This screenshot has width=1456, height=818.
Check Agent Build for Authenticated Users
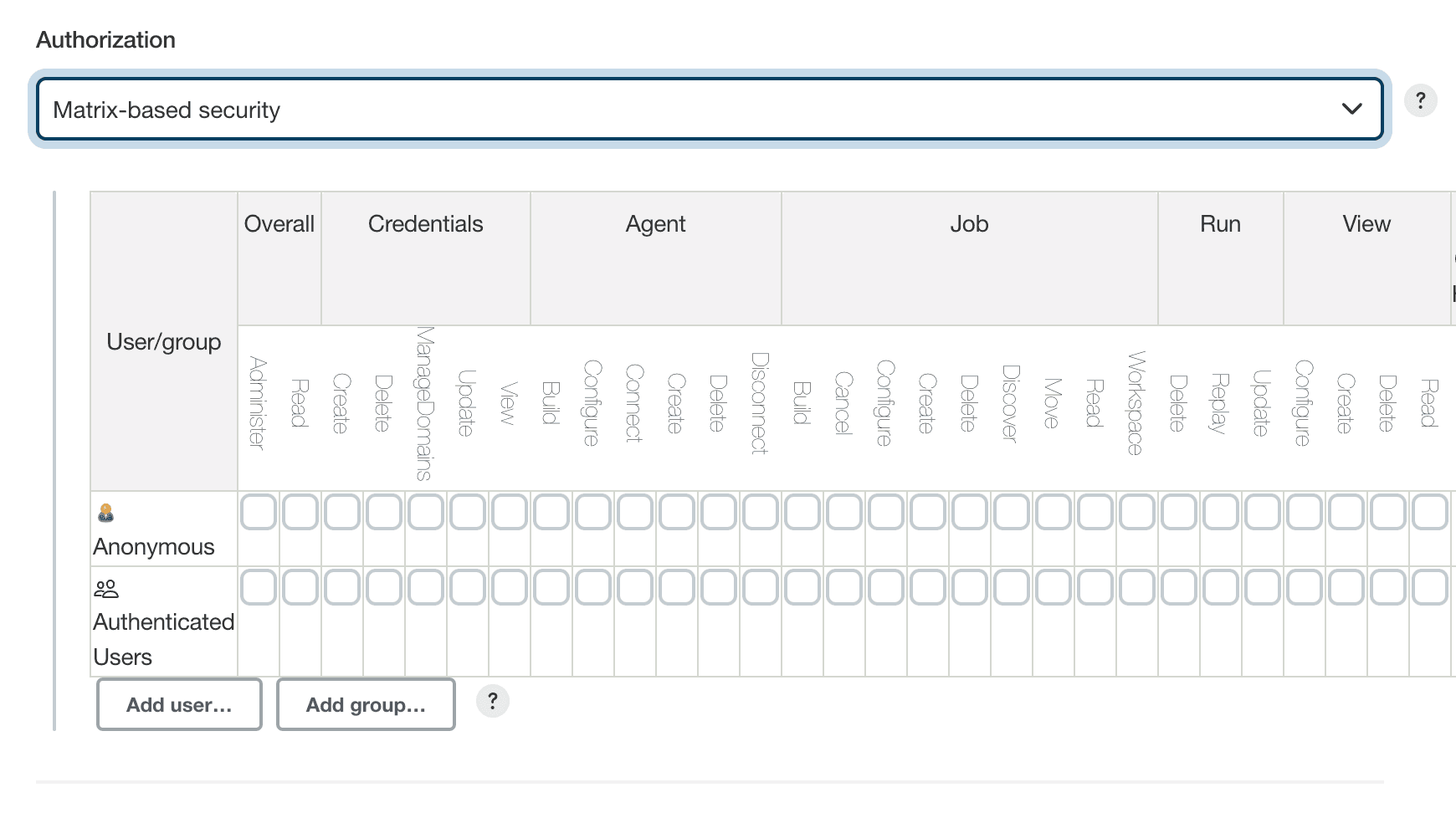pos(551,588)
